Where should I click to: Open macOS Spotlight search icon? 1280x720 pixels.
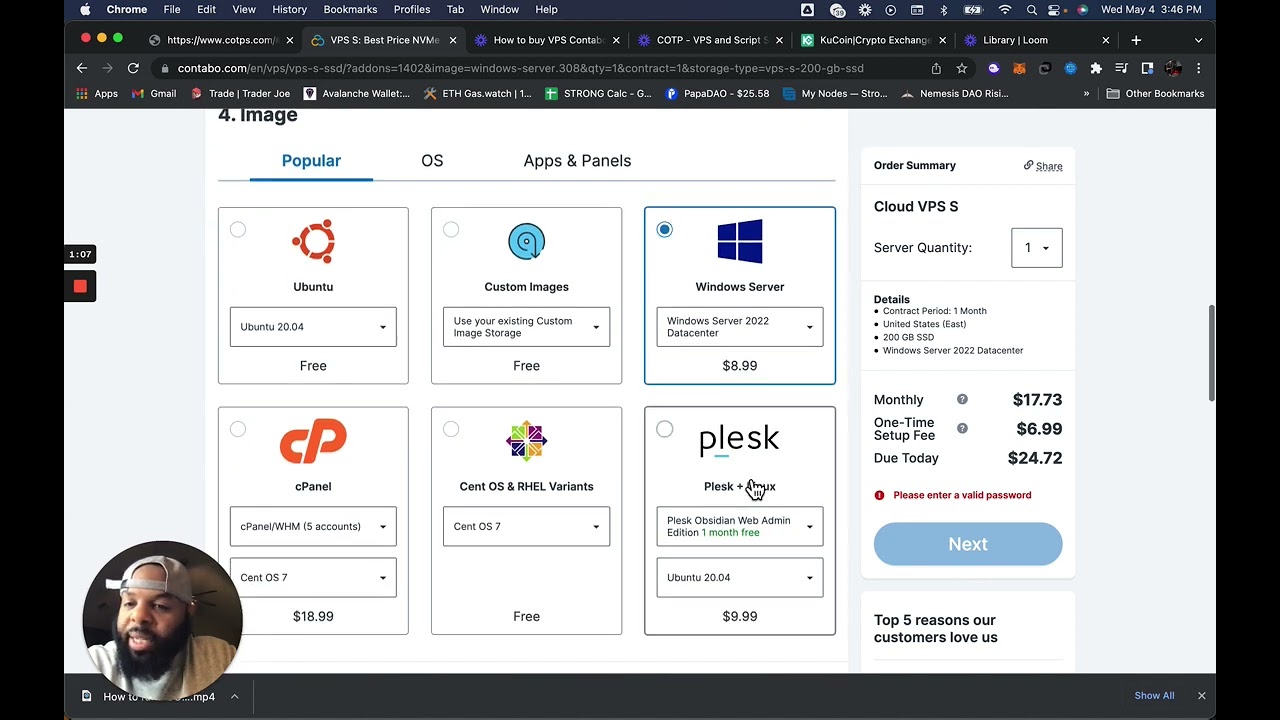pos(1031,10)
